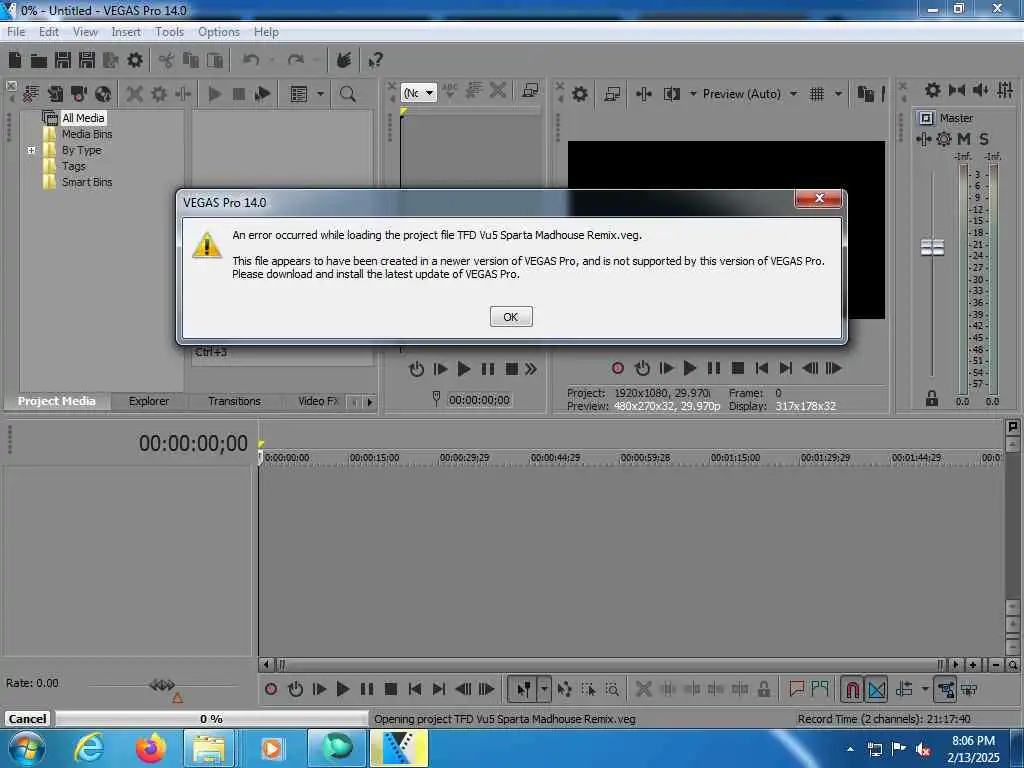This screenshot has width=1024, height=768.
Task: Click the main timeline Record button
Action: coord(271,689)
